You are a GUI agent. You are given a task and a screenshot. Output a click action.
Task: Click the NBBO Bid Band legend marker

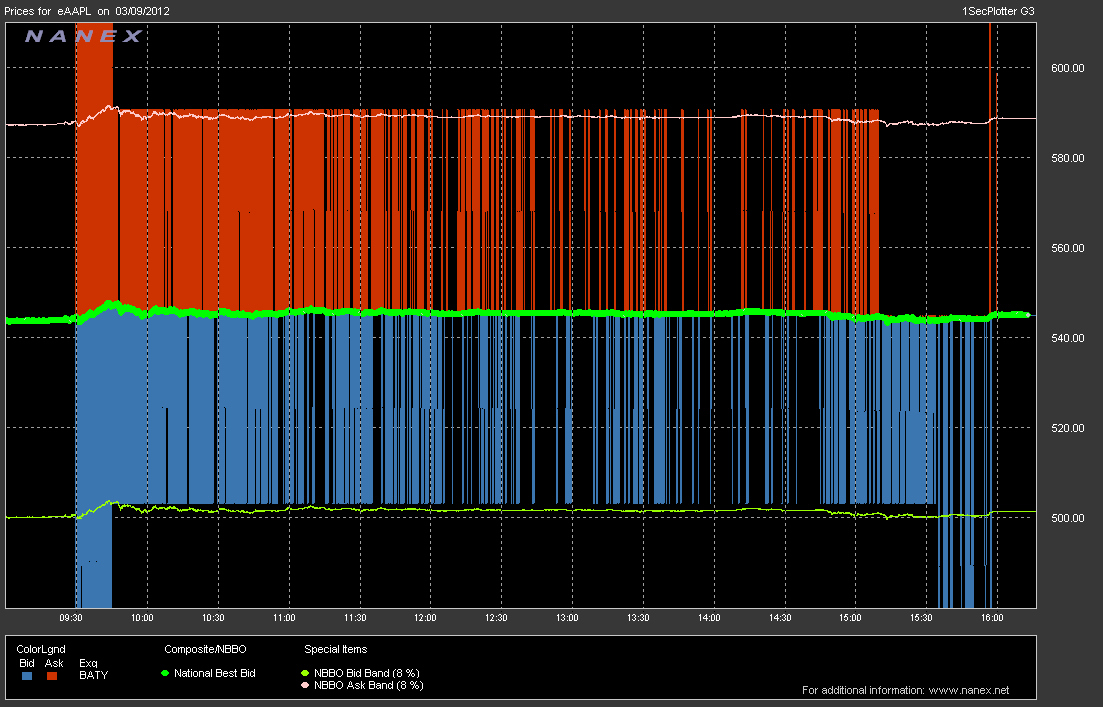pos(305,673)
